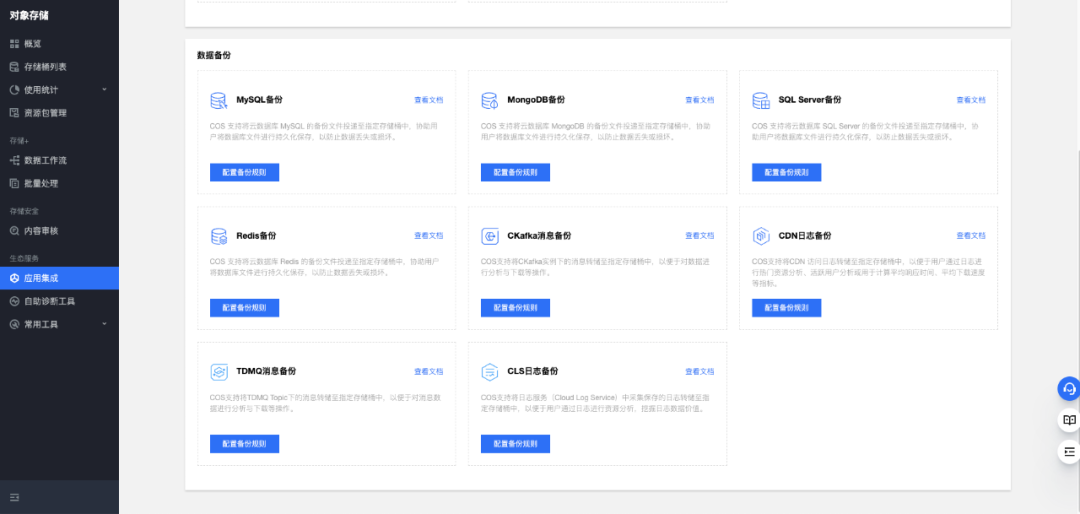Select 批量处理 menu item
Image resolution: width=1080 pixels, height=514 pixels.
pyautogui.click(x=59, y=184)
